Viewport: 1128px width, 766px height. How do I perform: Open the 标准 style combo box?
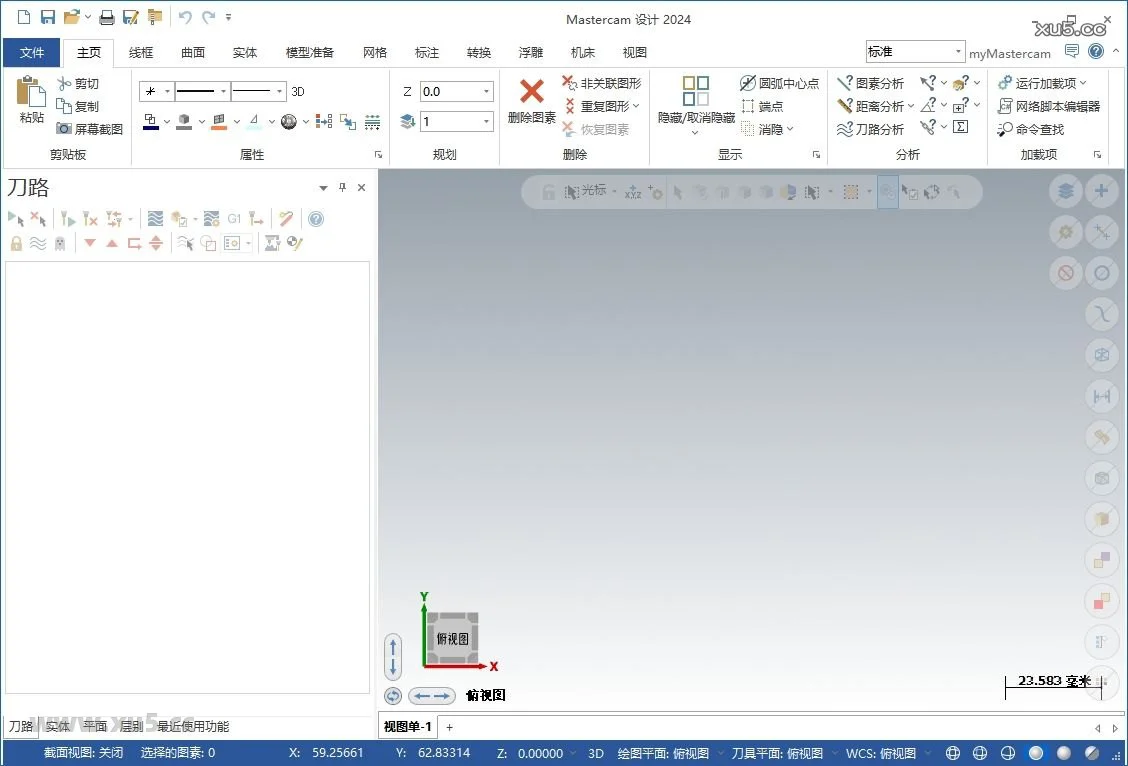[x=913, y=50]
